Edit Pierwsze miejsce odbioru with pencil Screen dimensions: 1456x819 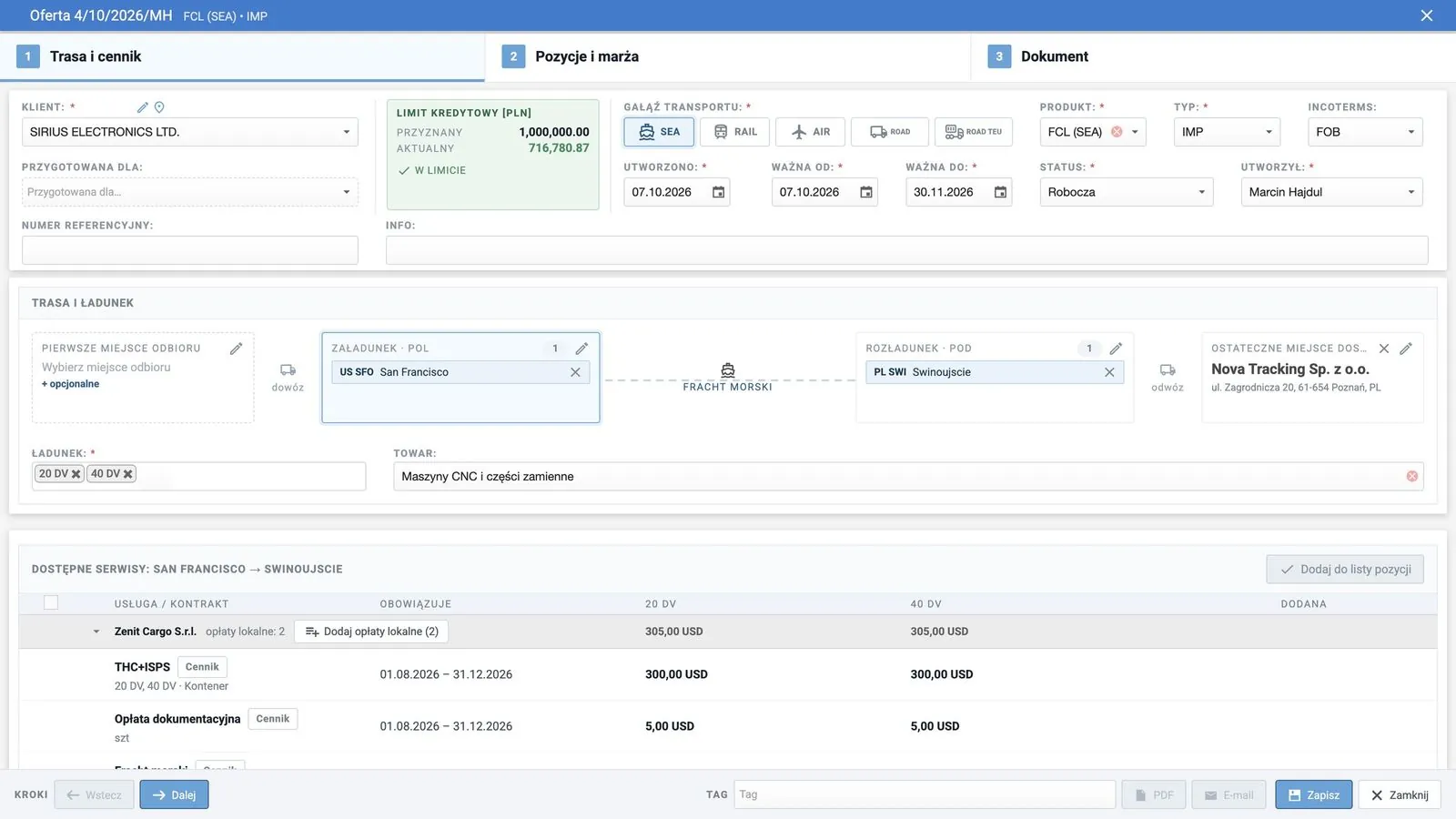(x=236, y=349)
